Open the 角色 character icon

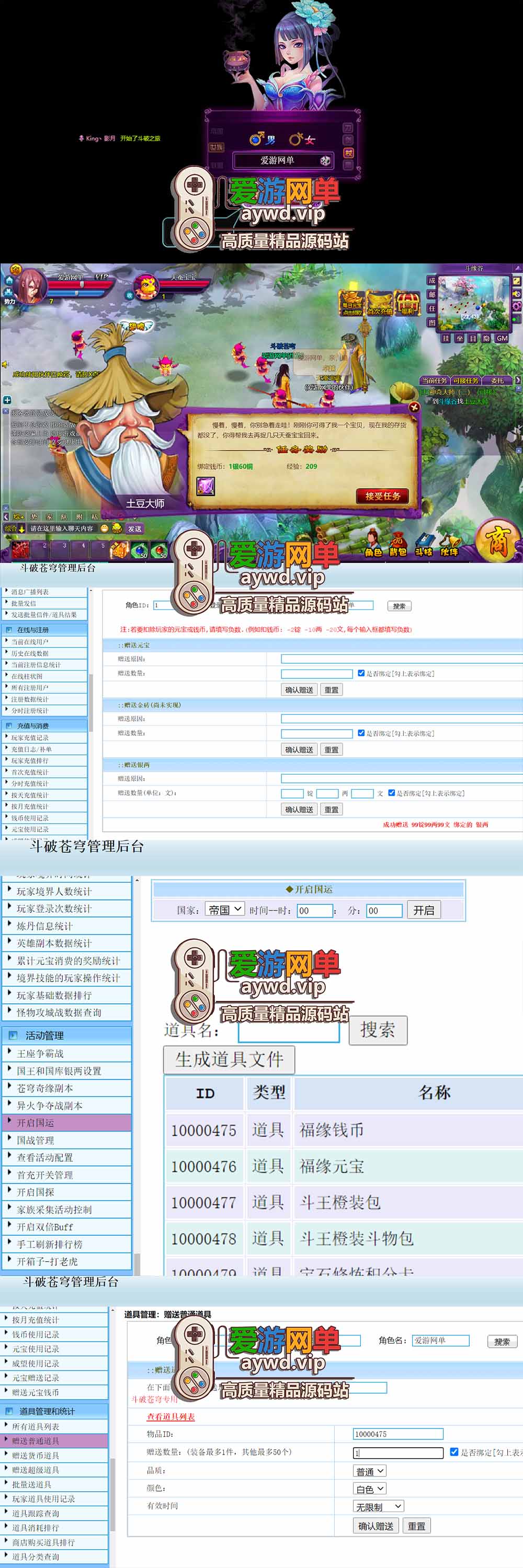coord(373,543)
